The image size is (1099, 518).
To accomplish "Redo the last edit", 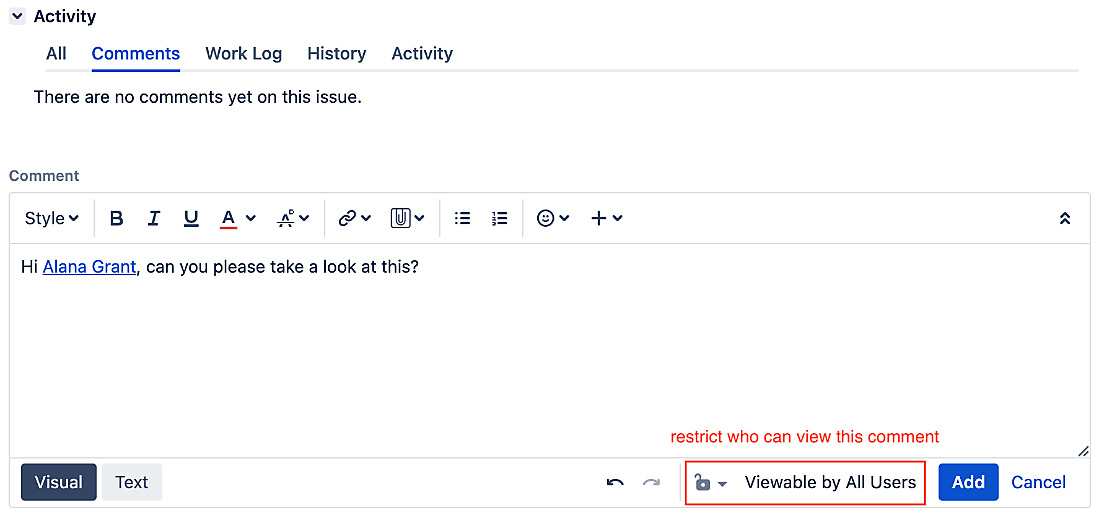I will point(651,482).
